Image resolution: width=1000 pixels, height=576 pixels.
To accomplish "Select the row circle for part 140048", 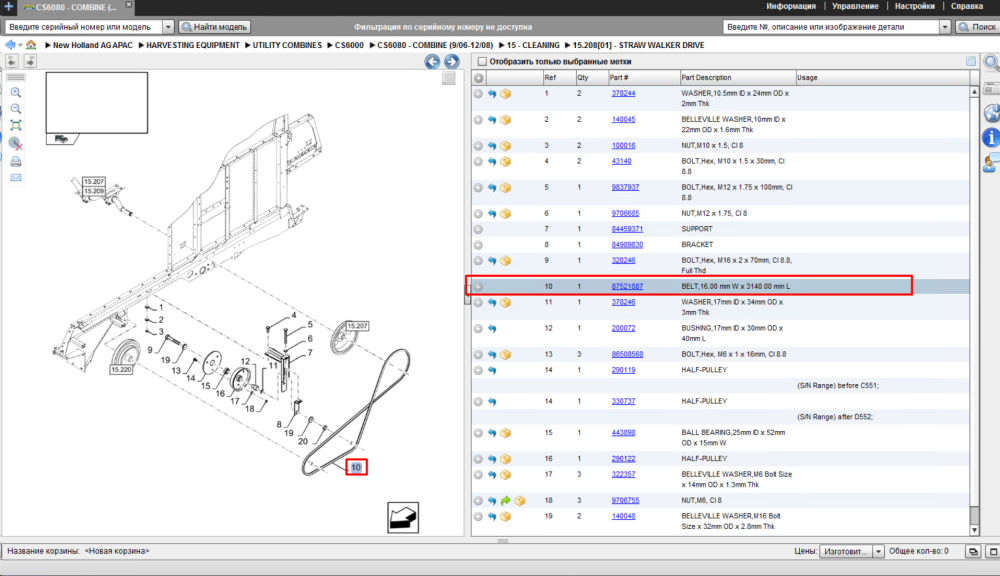I will pos(478,517).
